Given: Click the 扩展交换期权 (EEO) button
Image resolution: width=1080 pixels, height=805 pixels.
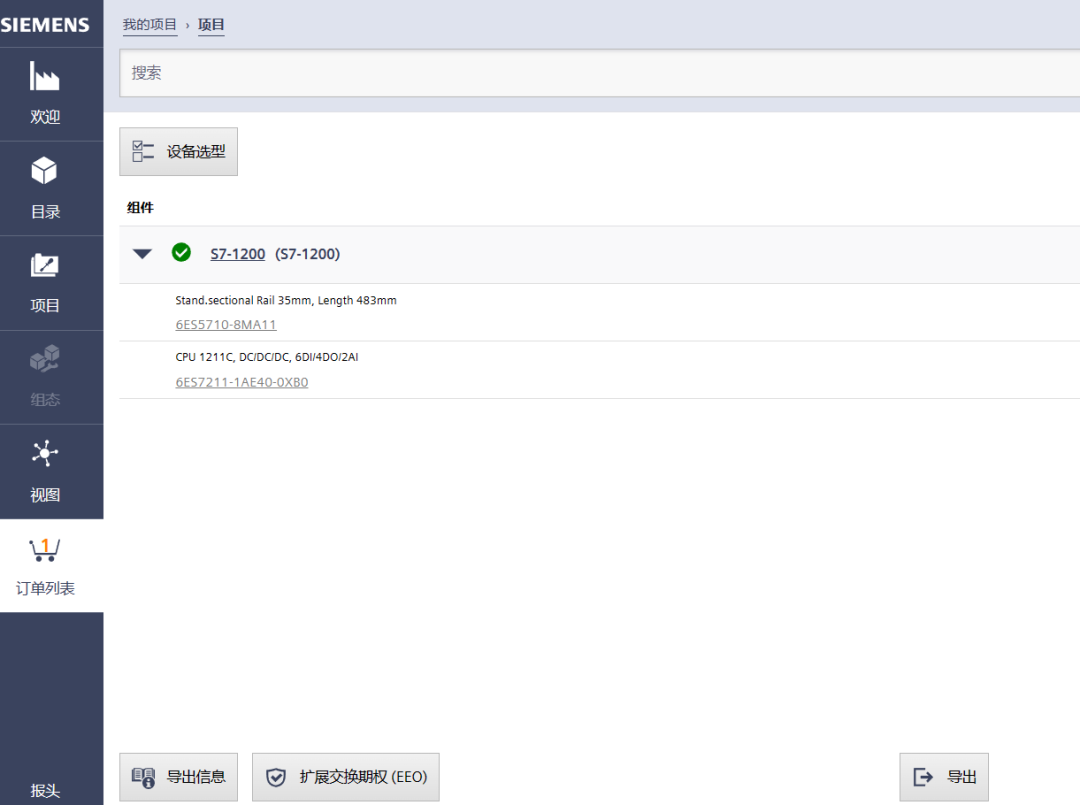Looking at the screenshot, I should (345, 777).
